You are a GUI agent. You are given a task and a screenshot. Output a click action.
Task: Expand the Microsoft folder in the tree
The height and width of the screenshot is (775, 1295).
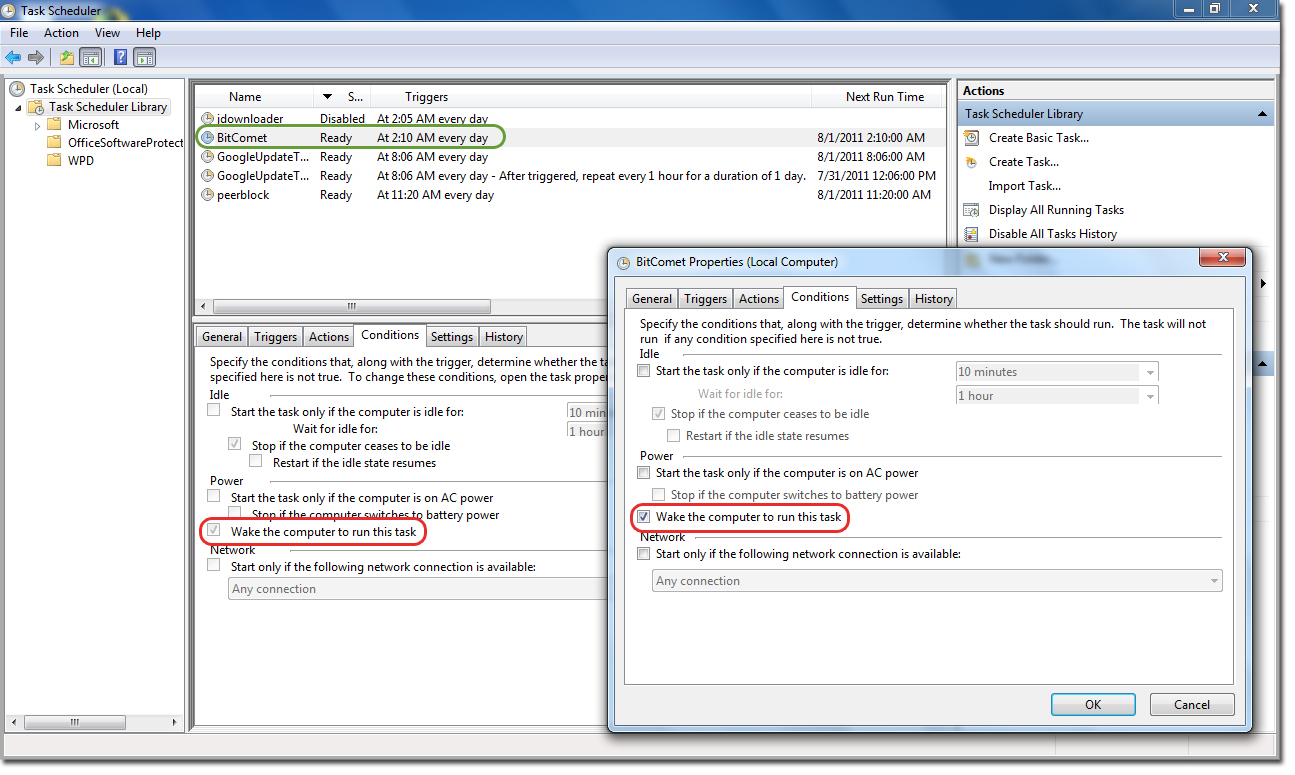38,126
